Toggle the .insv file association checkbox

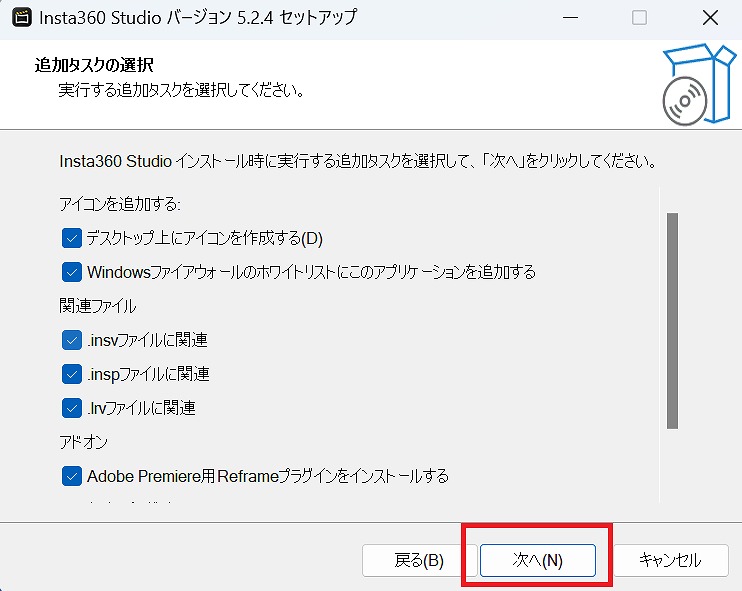point(71,340)
